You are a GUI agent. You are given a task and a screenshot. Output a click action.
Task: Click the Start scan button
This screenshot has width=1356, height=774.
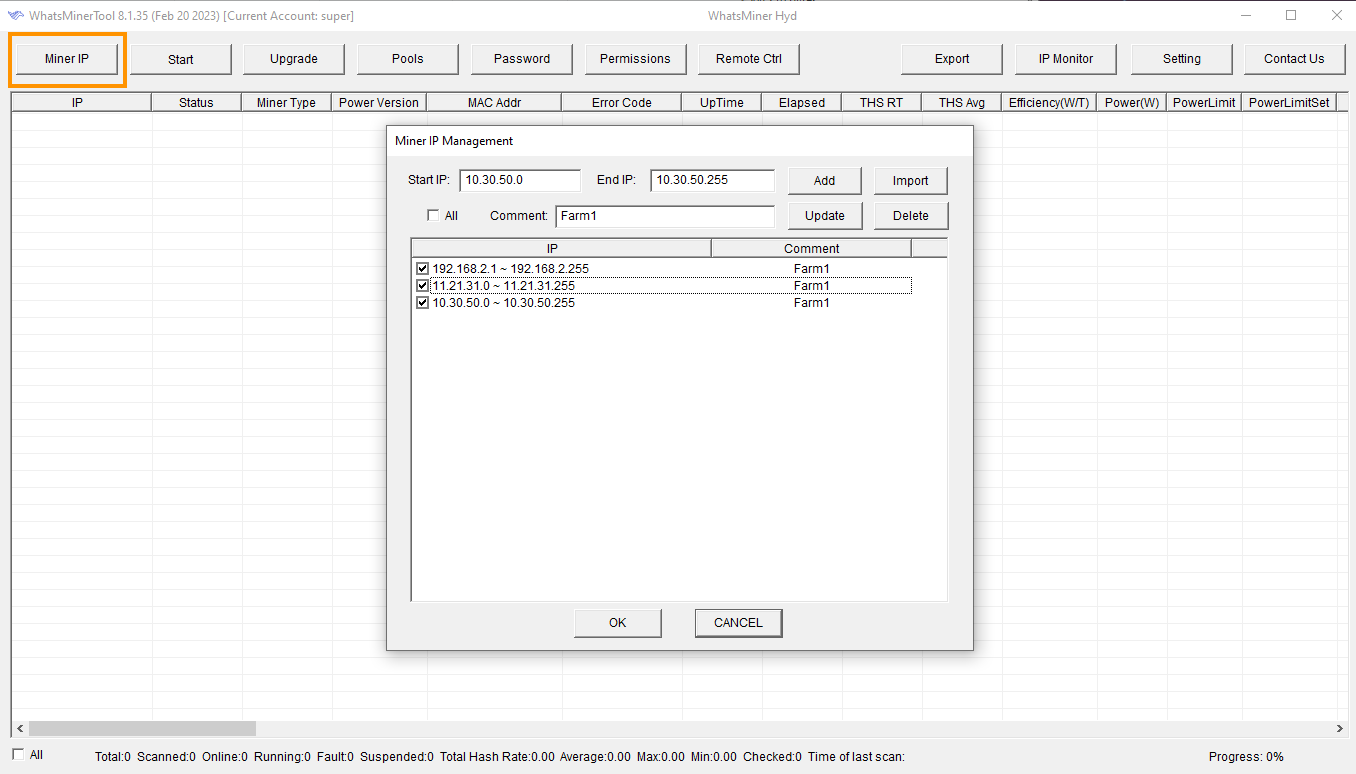[181, 59]
